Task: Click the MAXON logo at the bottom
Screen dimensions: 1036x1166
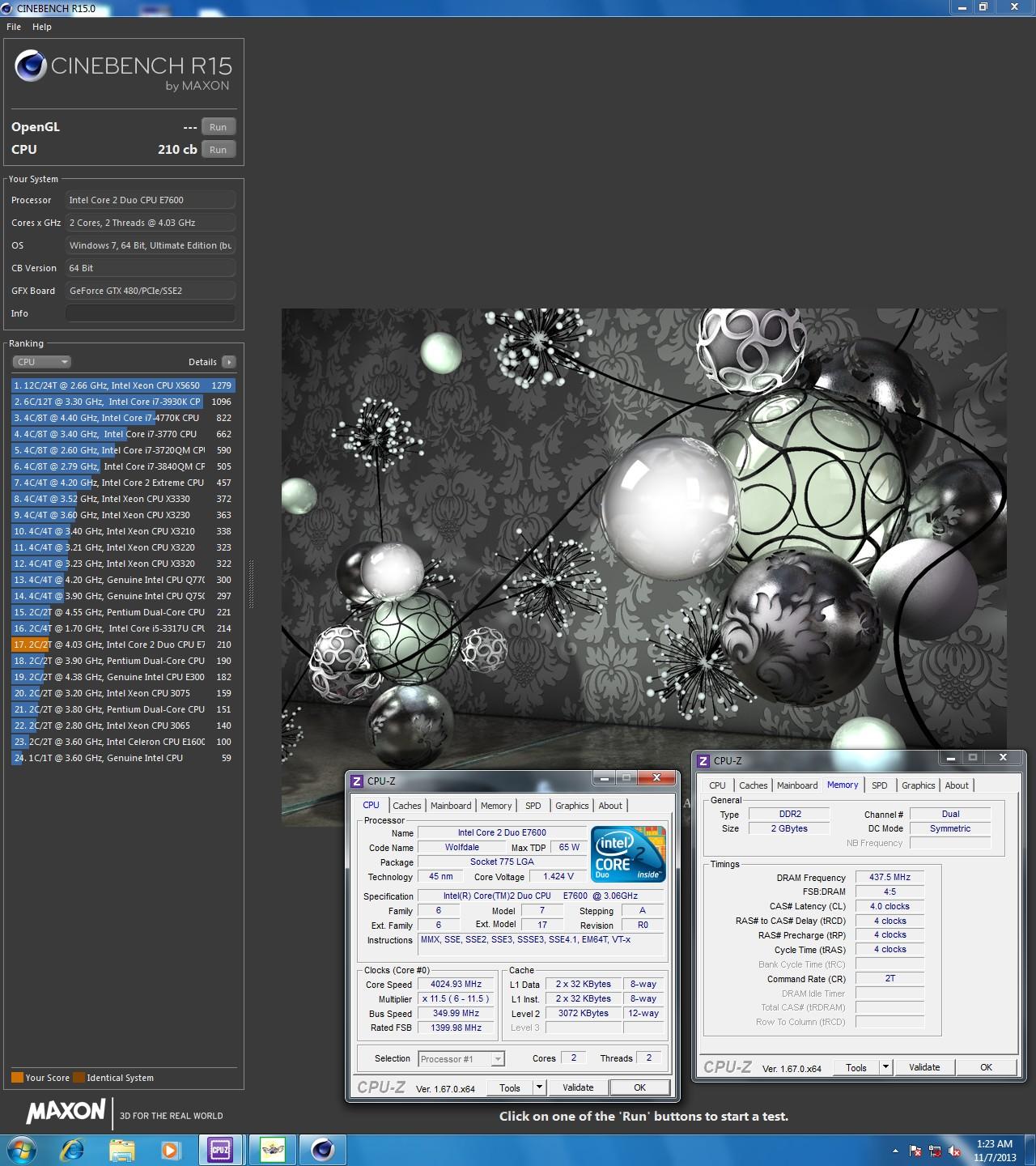Action: [x=66, y=1112]
